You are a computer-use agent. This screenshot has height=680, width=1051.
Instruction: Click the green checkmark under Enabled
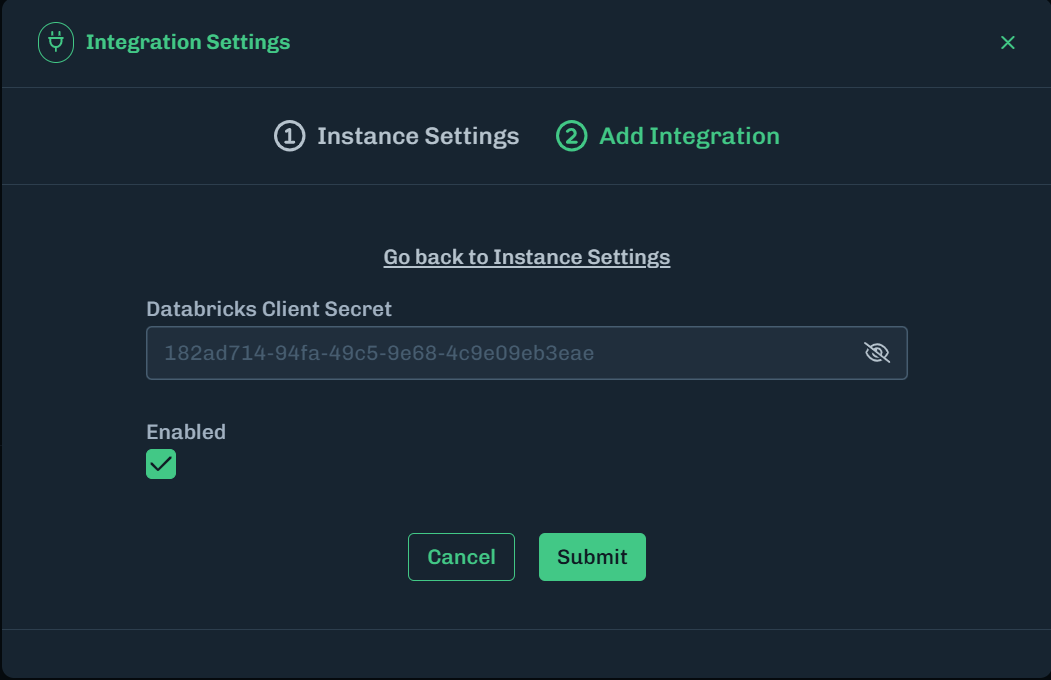pos(161,464)
